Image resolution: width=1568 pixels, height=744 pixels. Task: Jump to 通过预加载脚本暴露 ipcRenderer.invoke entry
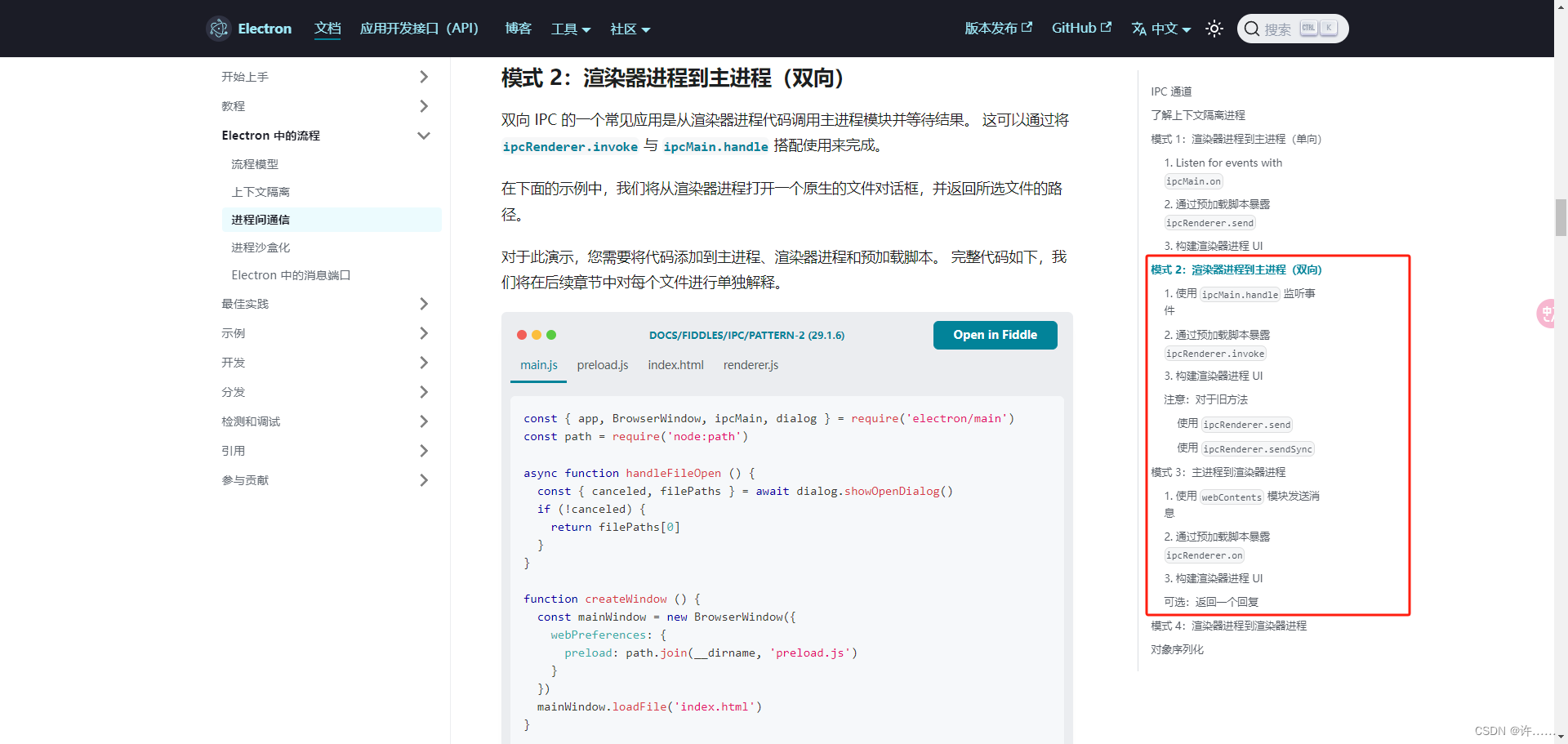click(x=1217, y=344)
